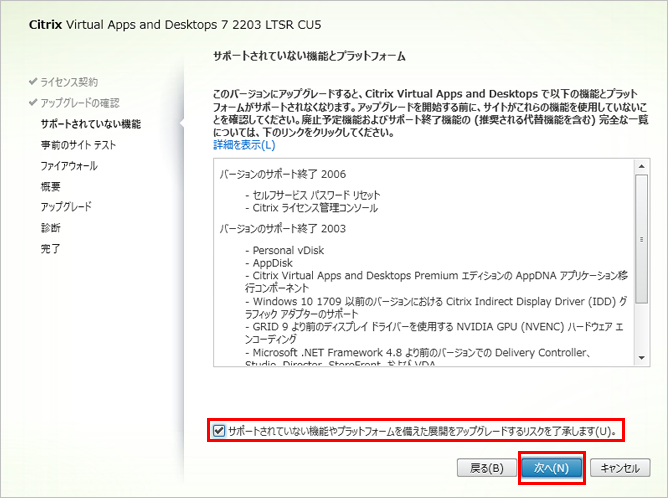Click the AppDNA アプリケーション移行コンポーネント list entry
668x498 pixels.
pyautogui.click(x=436, y=282)
